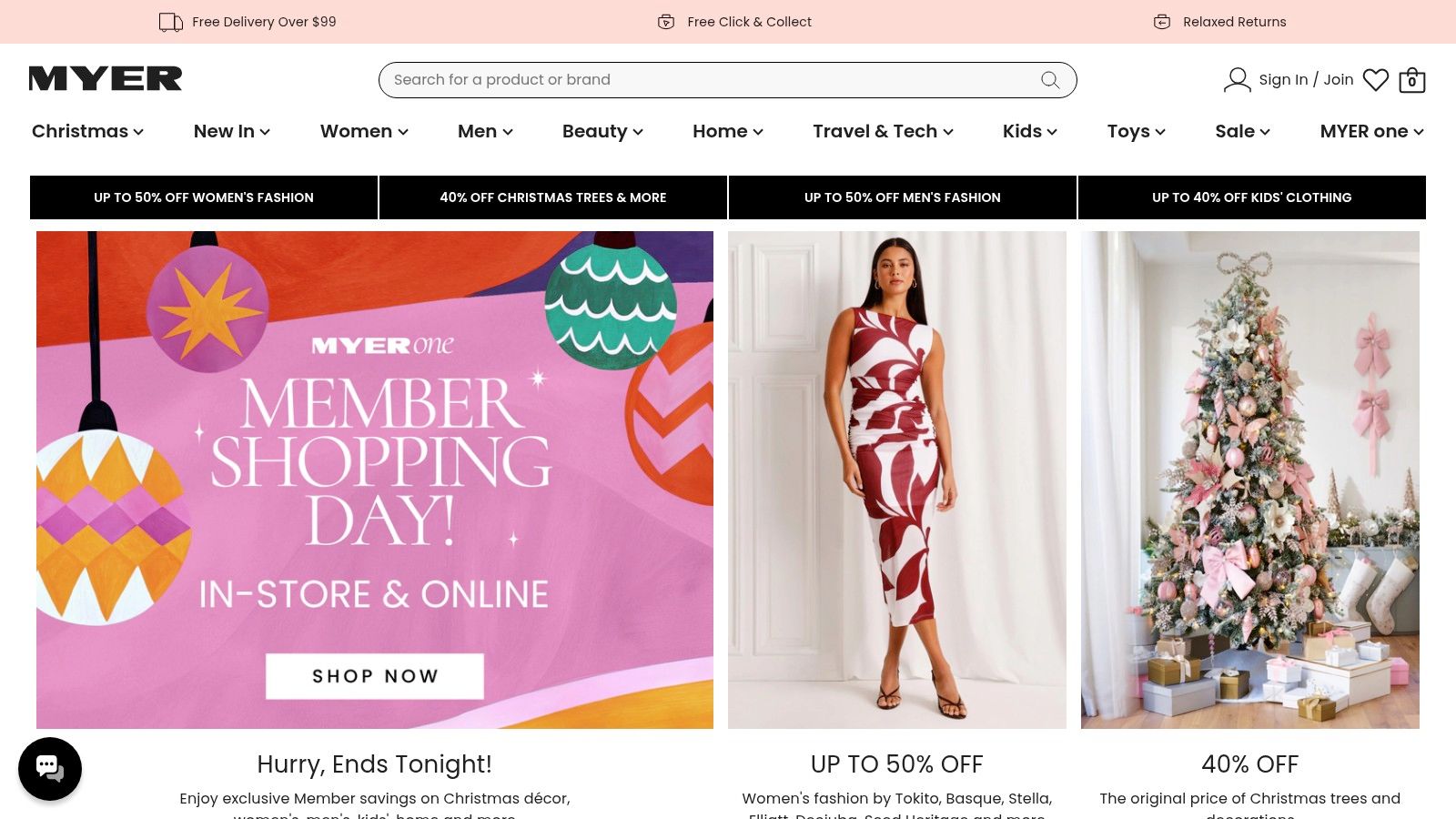
Task: Open the 40% OFF CHRISTMAS TREES & MORE banner
Action: (553, 197)
